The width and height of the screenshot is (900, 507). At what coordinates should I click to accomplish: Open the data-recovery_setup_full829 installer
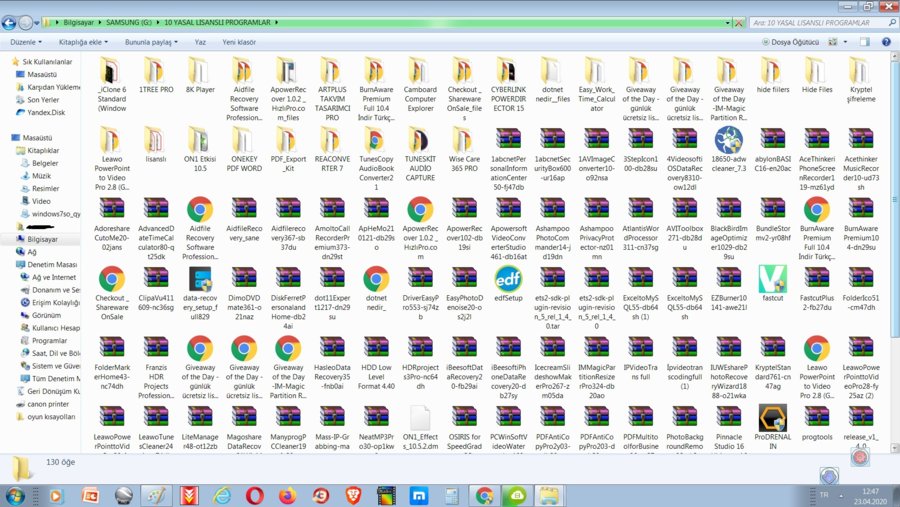200,279
